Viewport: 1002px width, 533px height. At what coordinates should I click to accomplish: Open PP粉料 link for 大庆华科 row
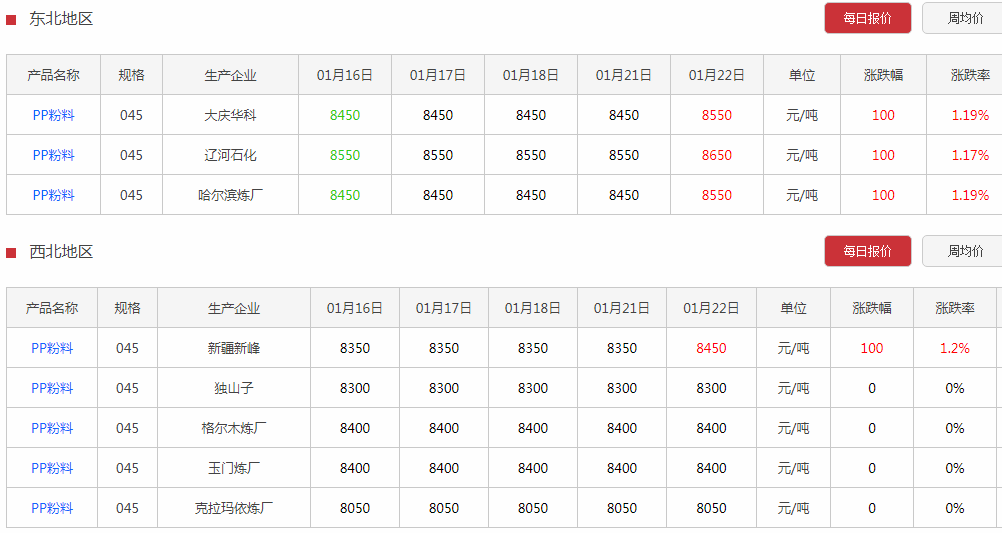pos(54,116)
